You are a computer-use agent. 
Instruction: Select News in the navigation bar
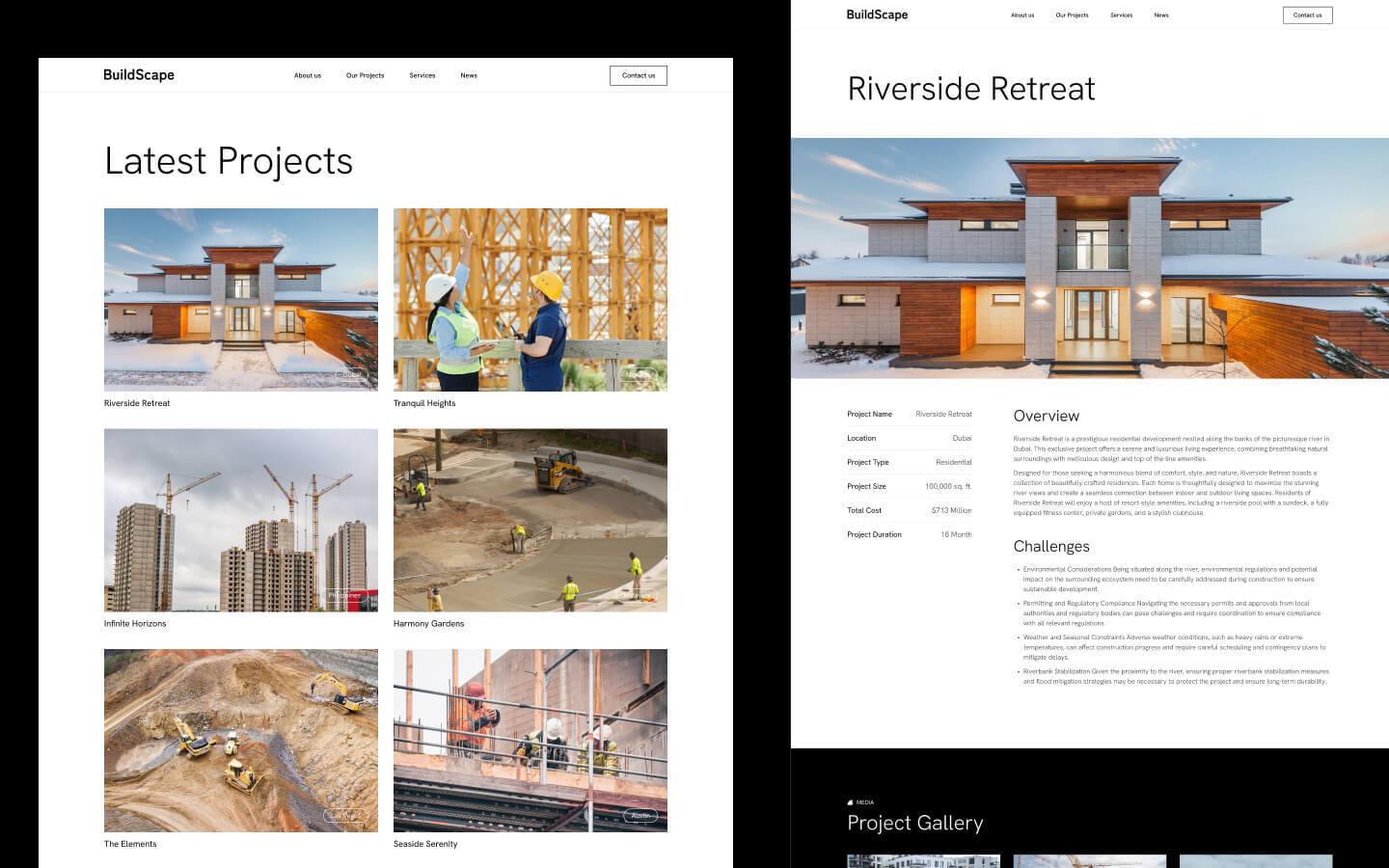click(x=469, y=75)
